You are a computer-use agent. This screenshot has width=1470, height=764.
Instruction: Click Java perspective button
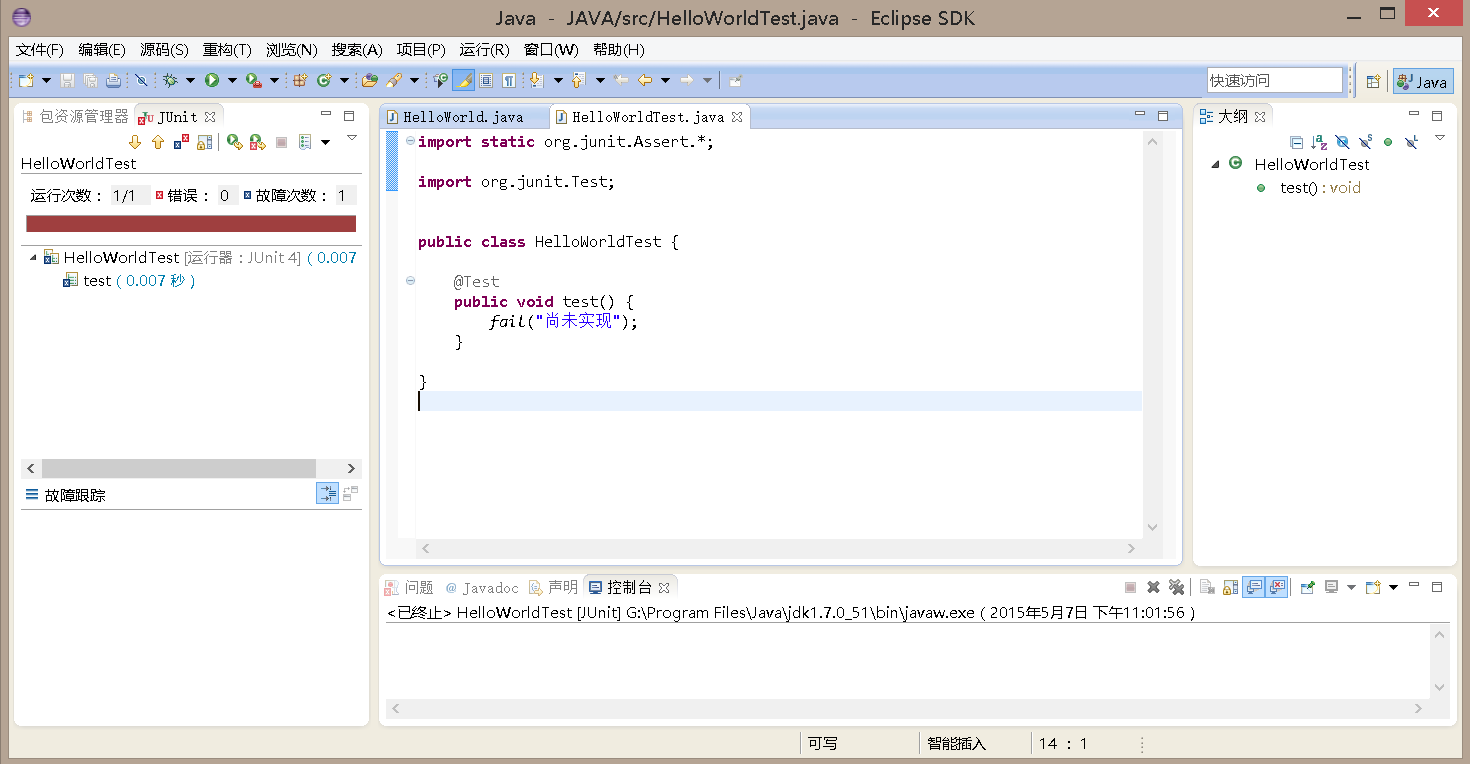tap(1423, 82)
